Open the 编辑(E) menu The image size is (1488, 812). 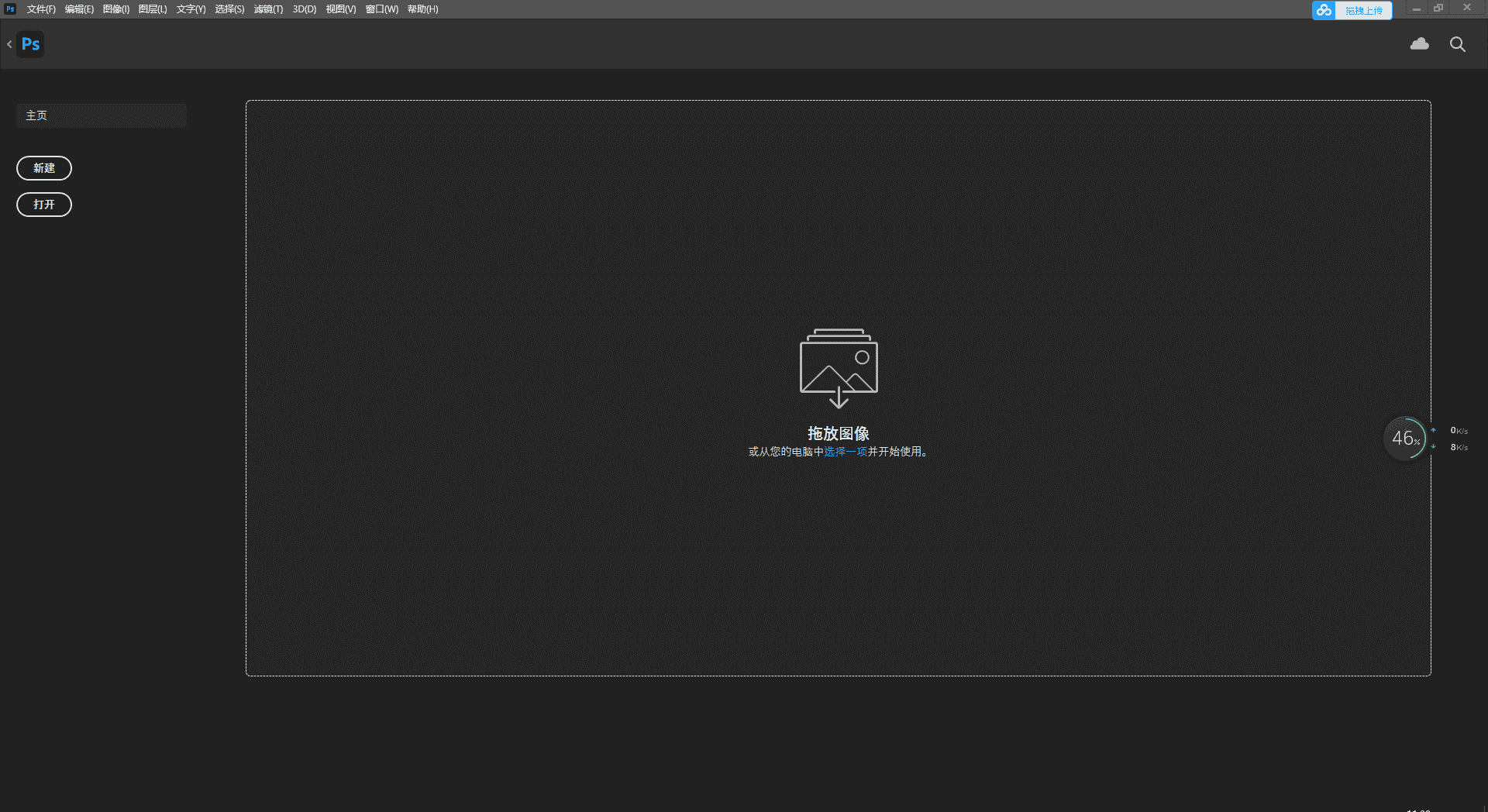[x=79, y=9]
